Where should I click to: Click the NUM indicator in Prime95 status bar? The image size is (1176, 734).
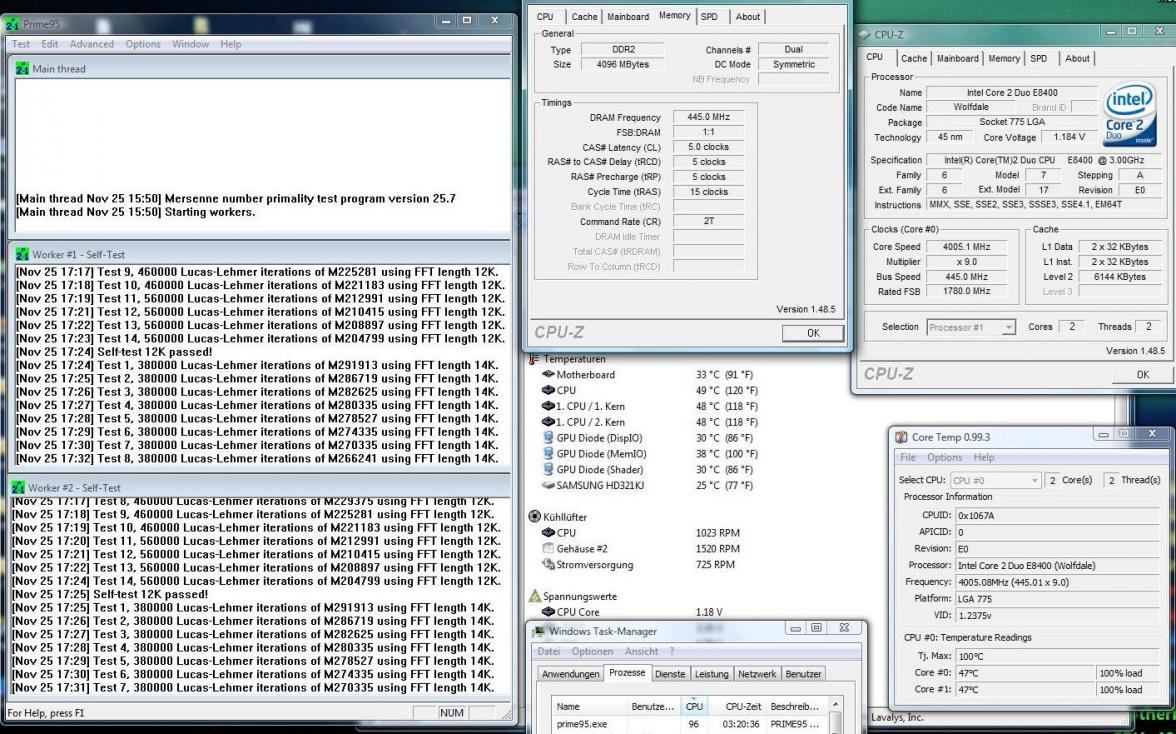452,713
